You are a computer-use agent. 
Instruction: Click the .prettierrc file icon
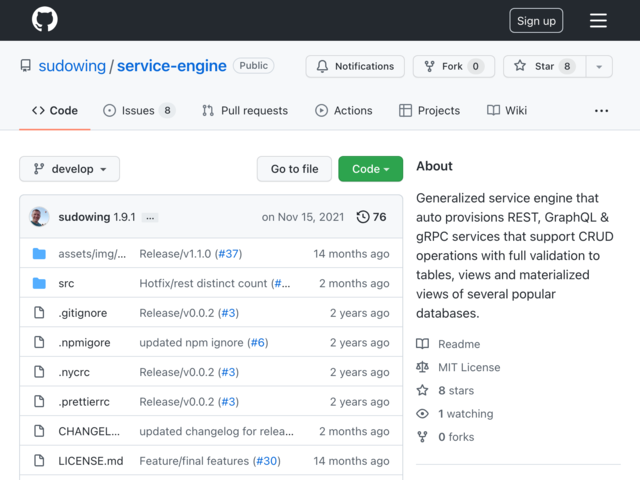click(39, 401)
